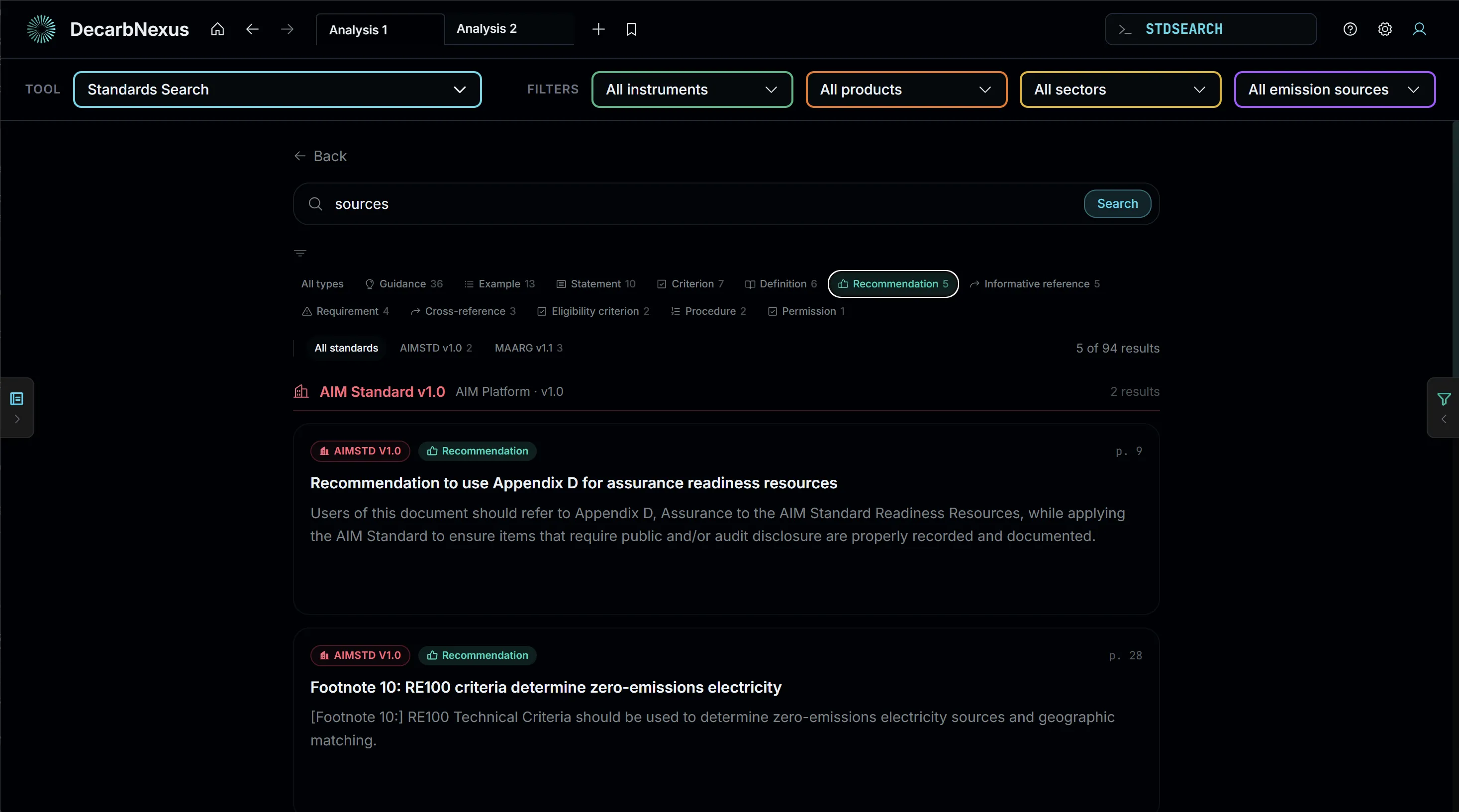Open the user profile icon

pyautogui.click(x=1419, y=29)
